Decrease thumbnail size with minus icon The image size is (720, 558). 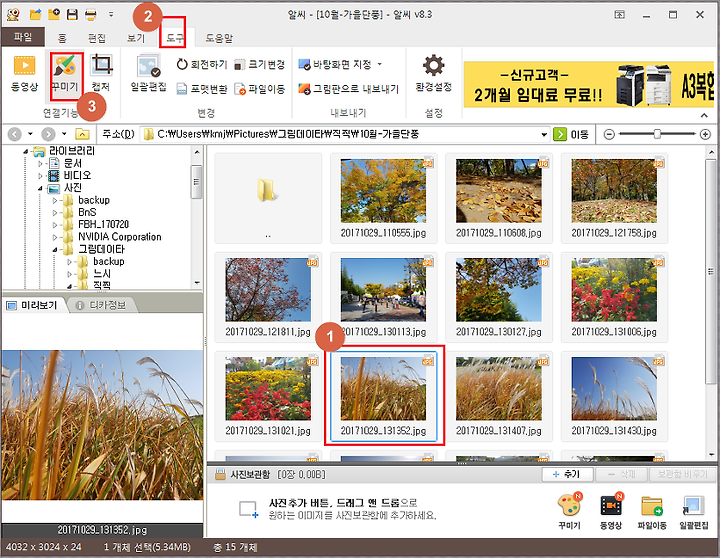pyautogui.click(x=609, y=134)
